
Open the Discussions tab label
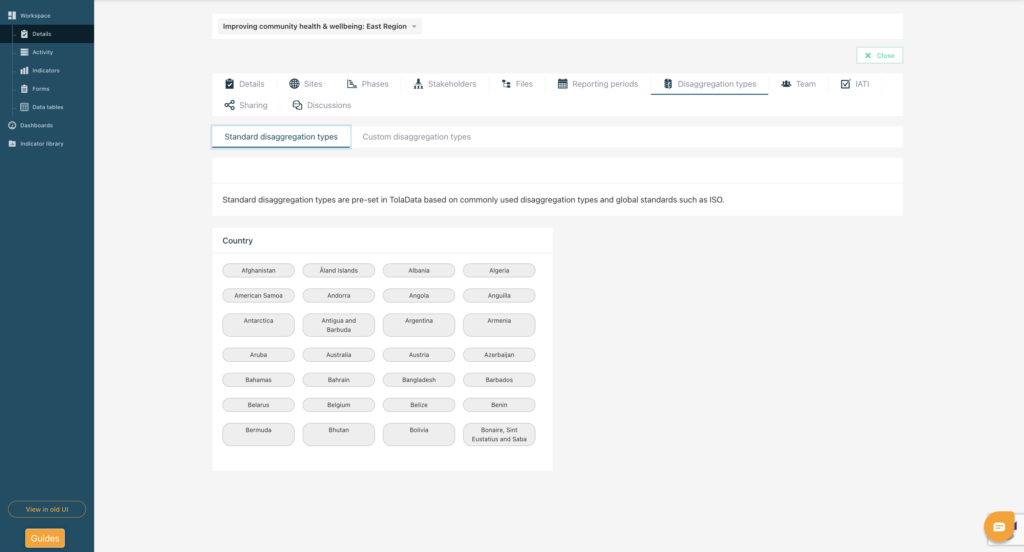point(328,105)
